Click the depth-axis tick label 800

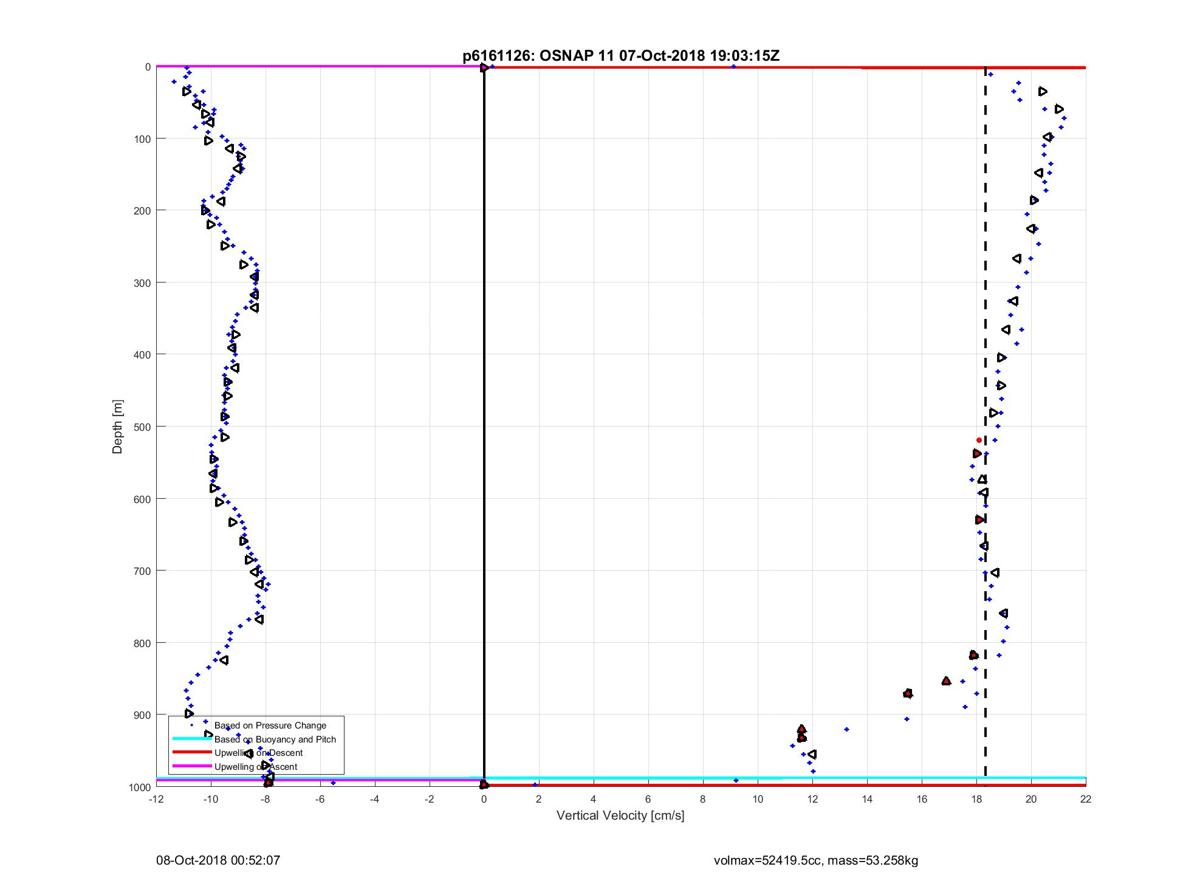point(141,643)
